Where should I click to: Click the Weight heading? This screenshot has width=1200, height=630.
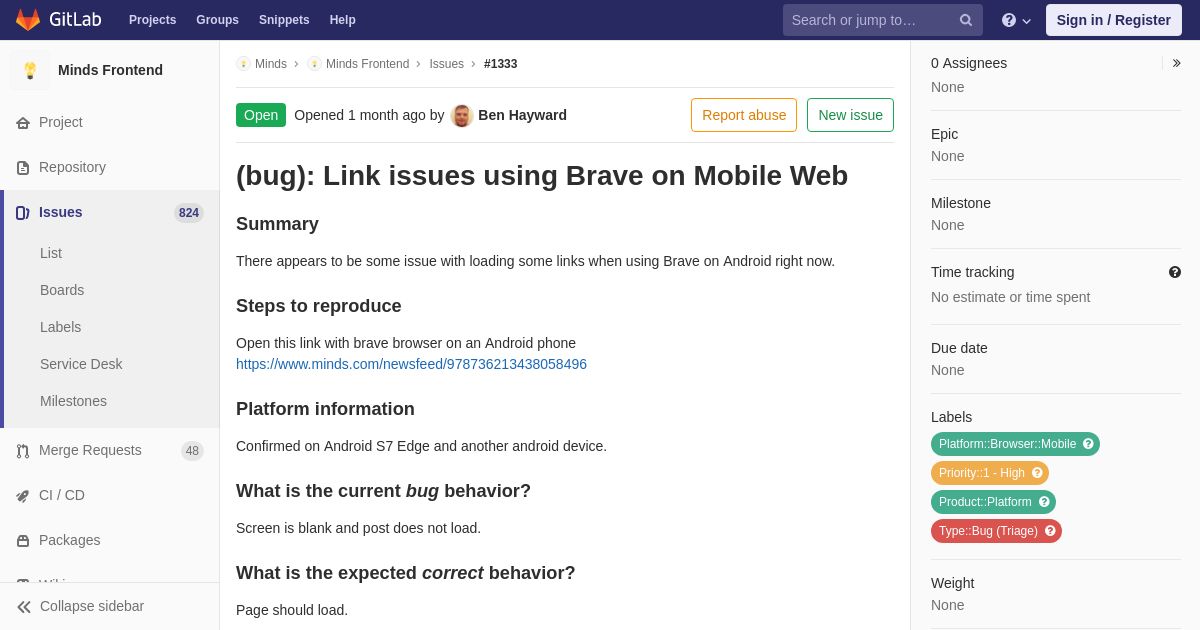[952, 583]
